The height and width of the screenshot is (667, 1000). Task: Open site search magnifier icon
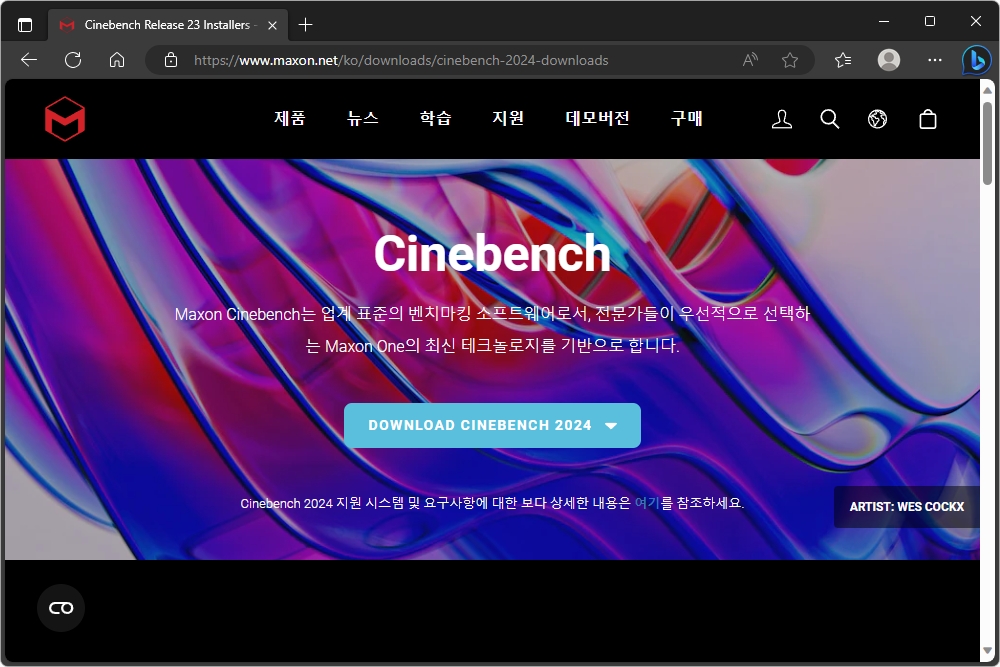tap(830, 119)
